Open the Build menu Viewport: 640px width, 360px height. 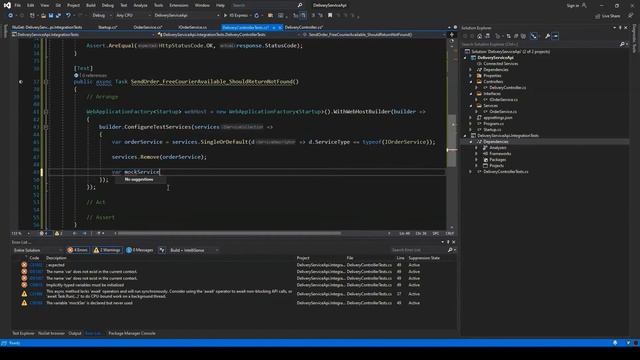91,5
